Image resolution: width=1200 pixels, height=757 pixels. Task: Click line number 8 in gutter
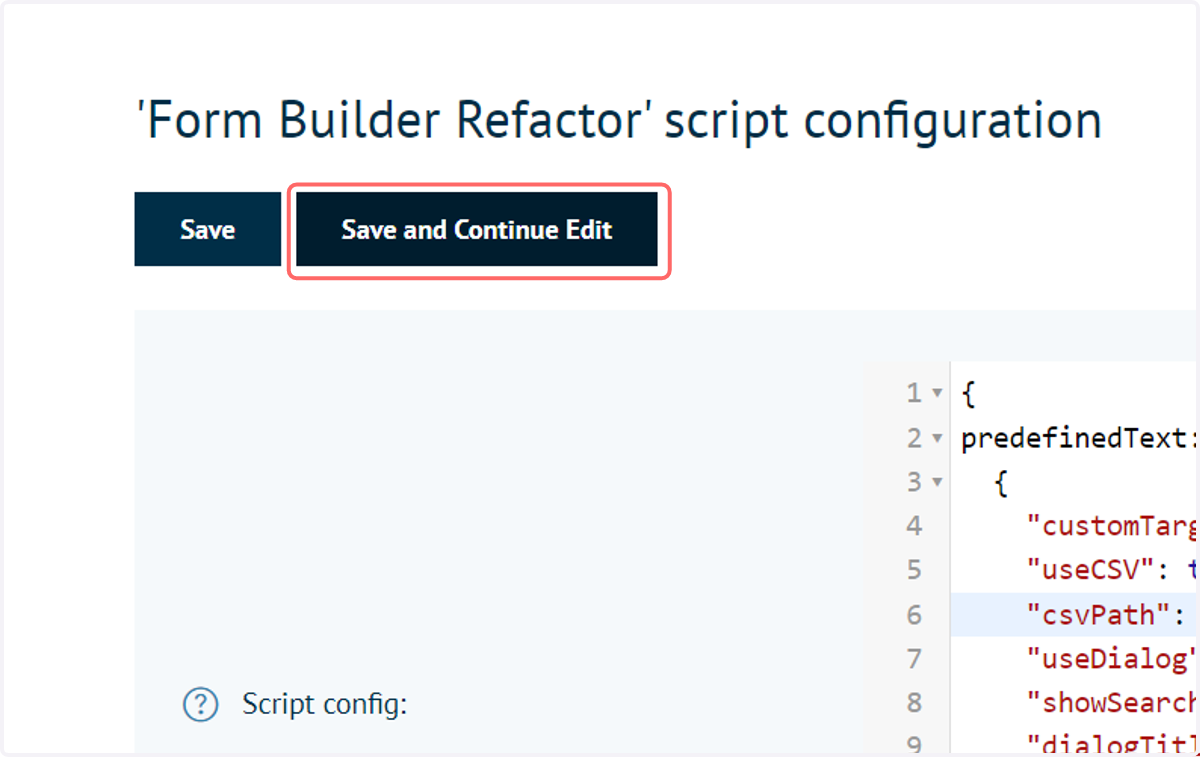[914, 702]
